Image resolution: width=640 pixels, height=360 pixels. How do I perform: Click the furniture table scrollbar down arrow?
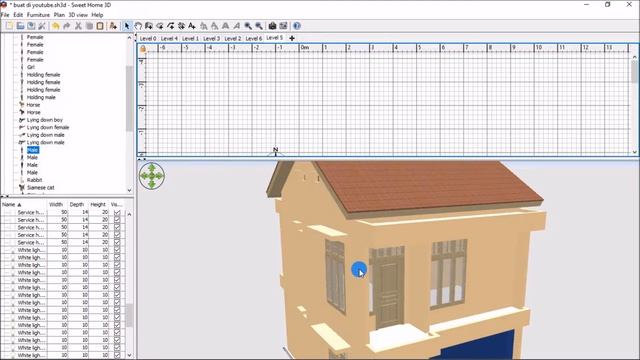click(x=129, y=355)
